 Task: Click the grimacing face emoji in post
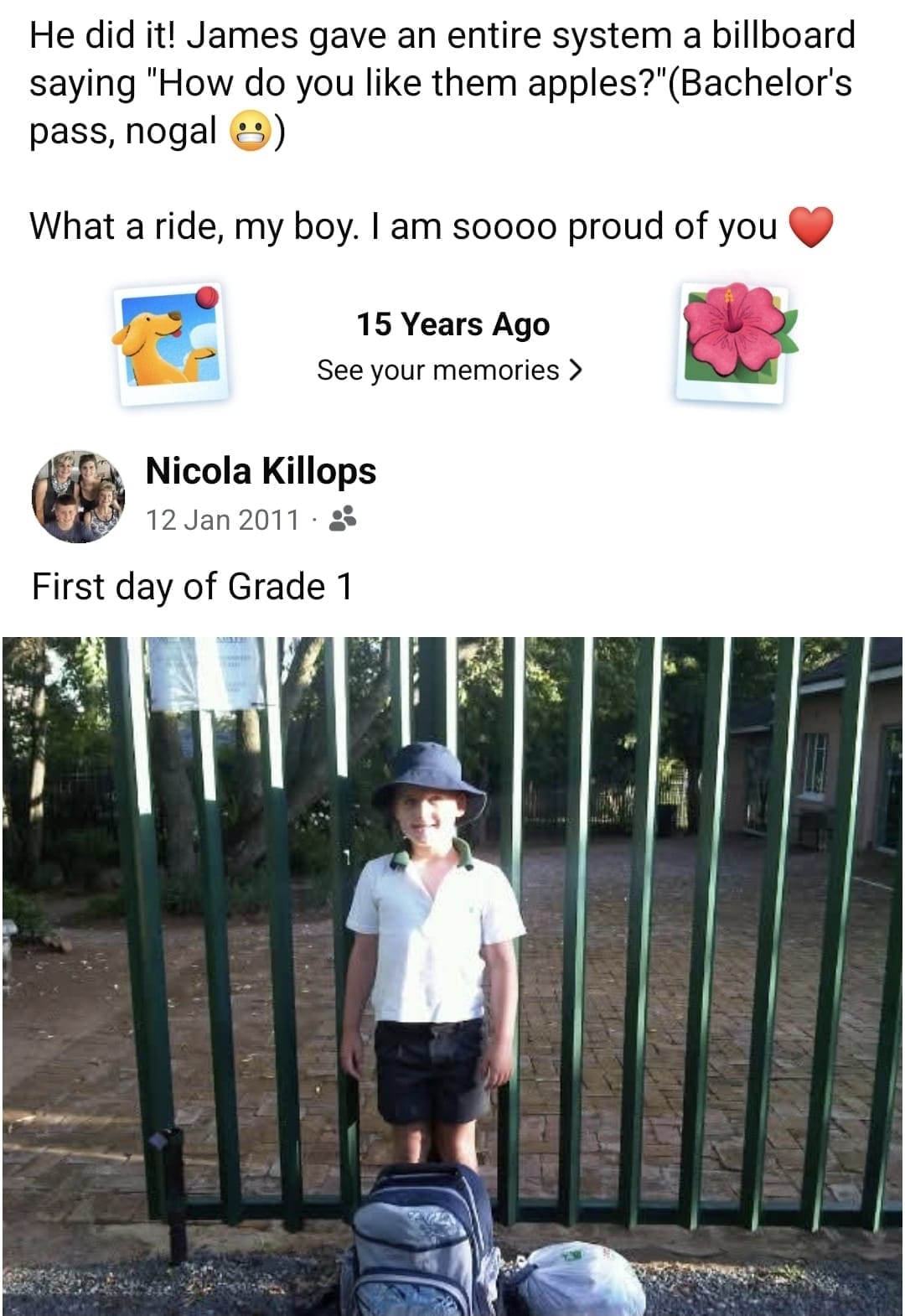click(x=251, y=132)
